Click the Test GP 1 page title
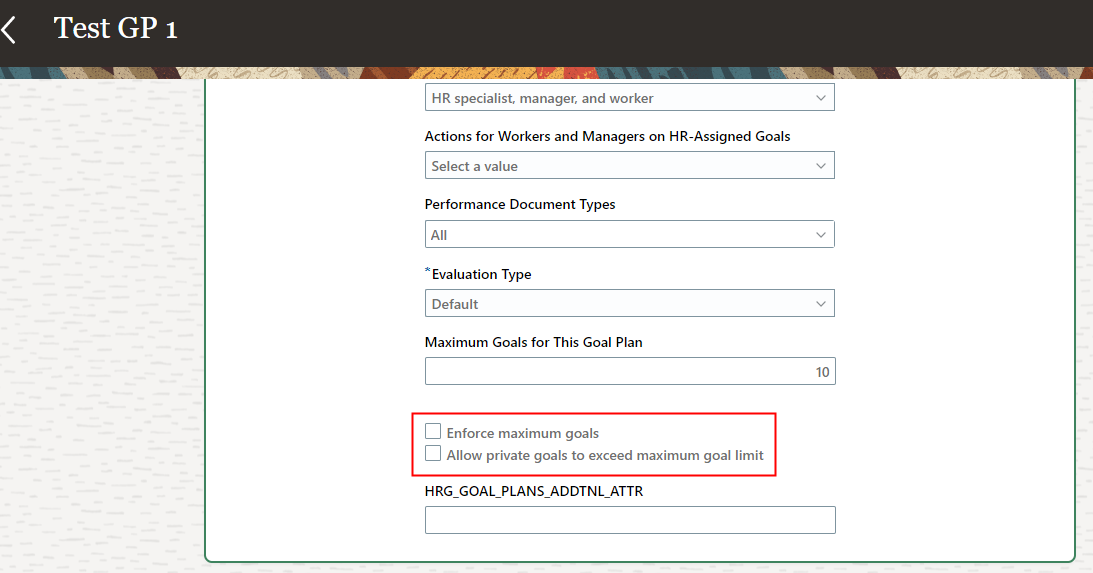This screenshot has height=573, width=1093. (116, 29)
